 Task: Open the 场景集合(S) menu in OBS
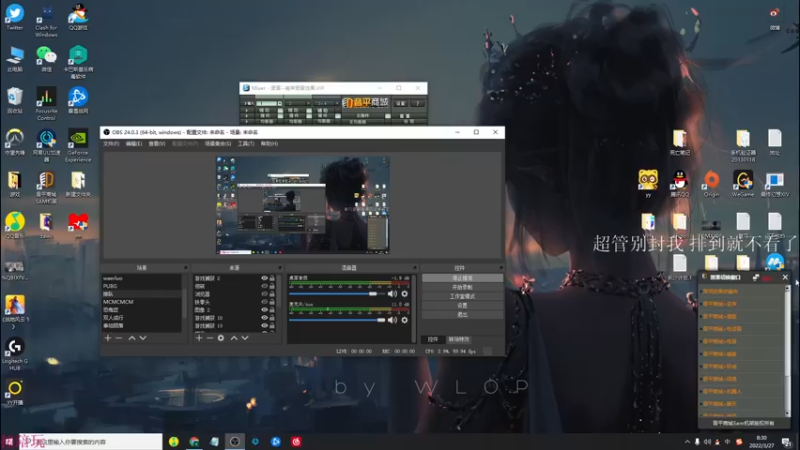[x=218, y=144]
